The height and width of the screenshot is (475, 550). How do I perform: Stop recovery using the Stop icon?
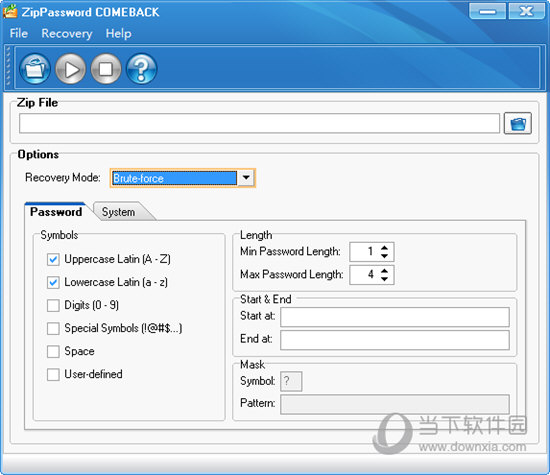pos(106,68)
